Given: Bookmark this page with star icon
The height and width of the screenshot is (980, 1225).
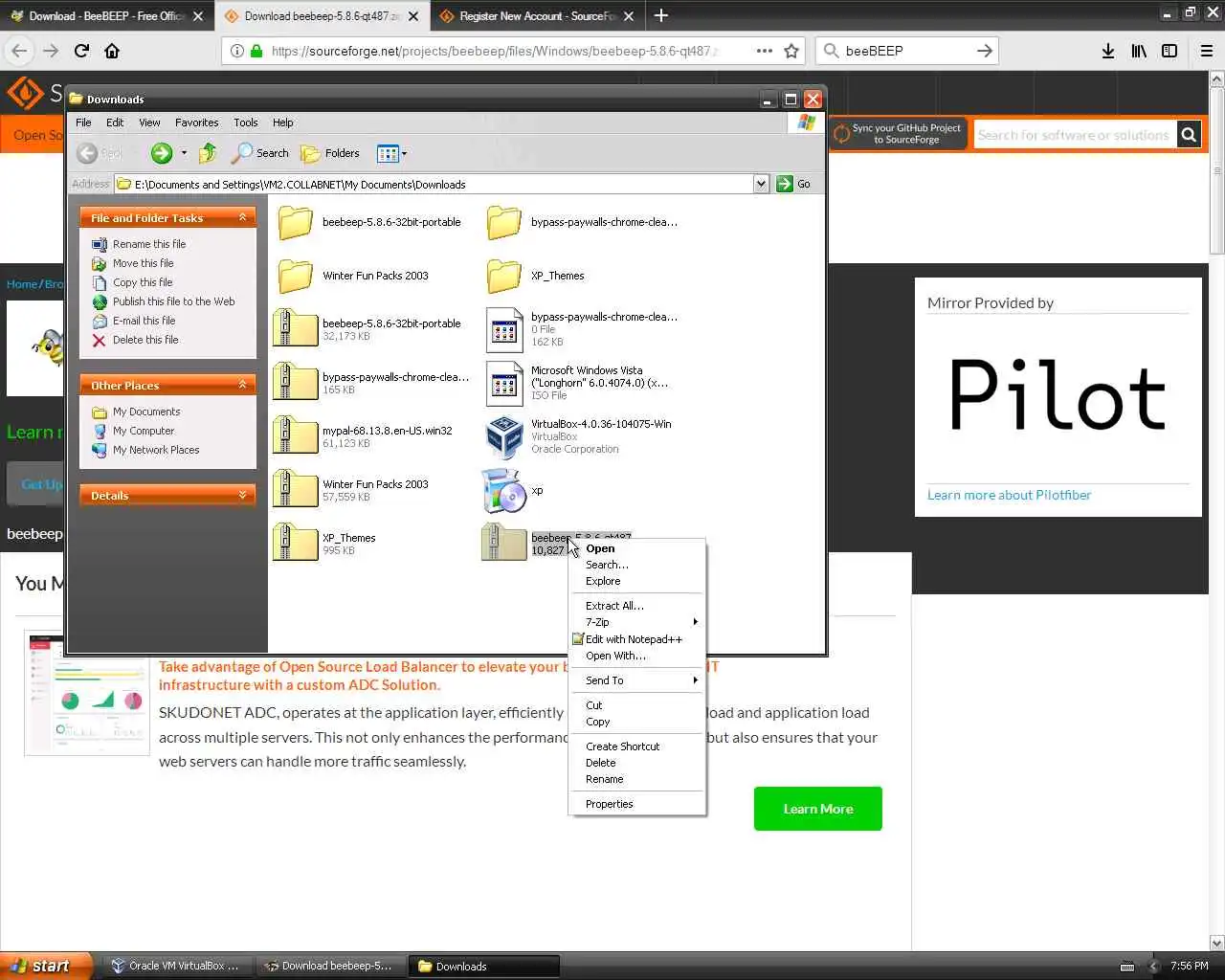Looking at the screenshot, I should point(791,51).
